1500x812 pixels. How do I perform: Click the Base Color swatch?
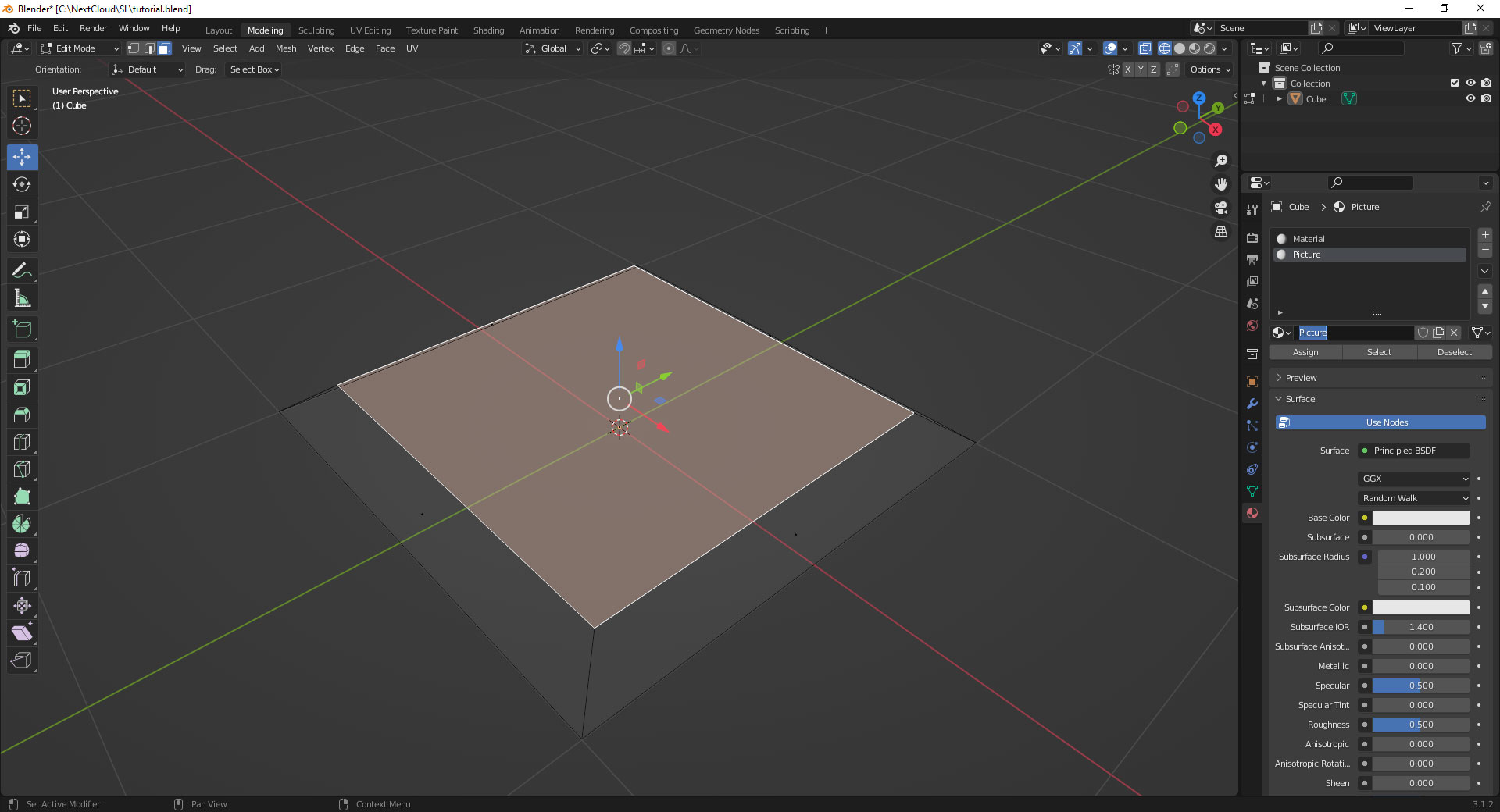1420,518
